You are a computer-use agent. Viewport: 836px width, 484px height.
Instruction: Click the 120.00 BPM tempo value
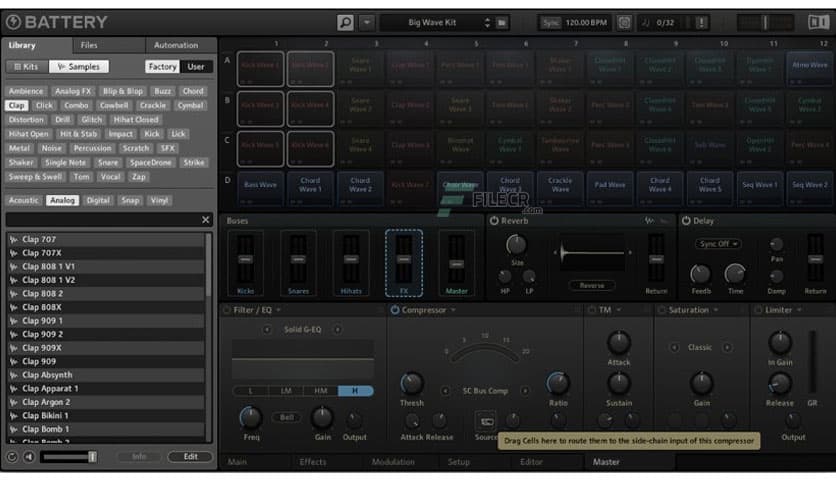[x=586, y=22]
